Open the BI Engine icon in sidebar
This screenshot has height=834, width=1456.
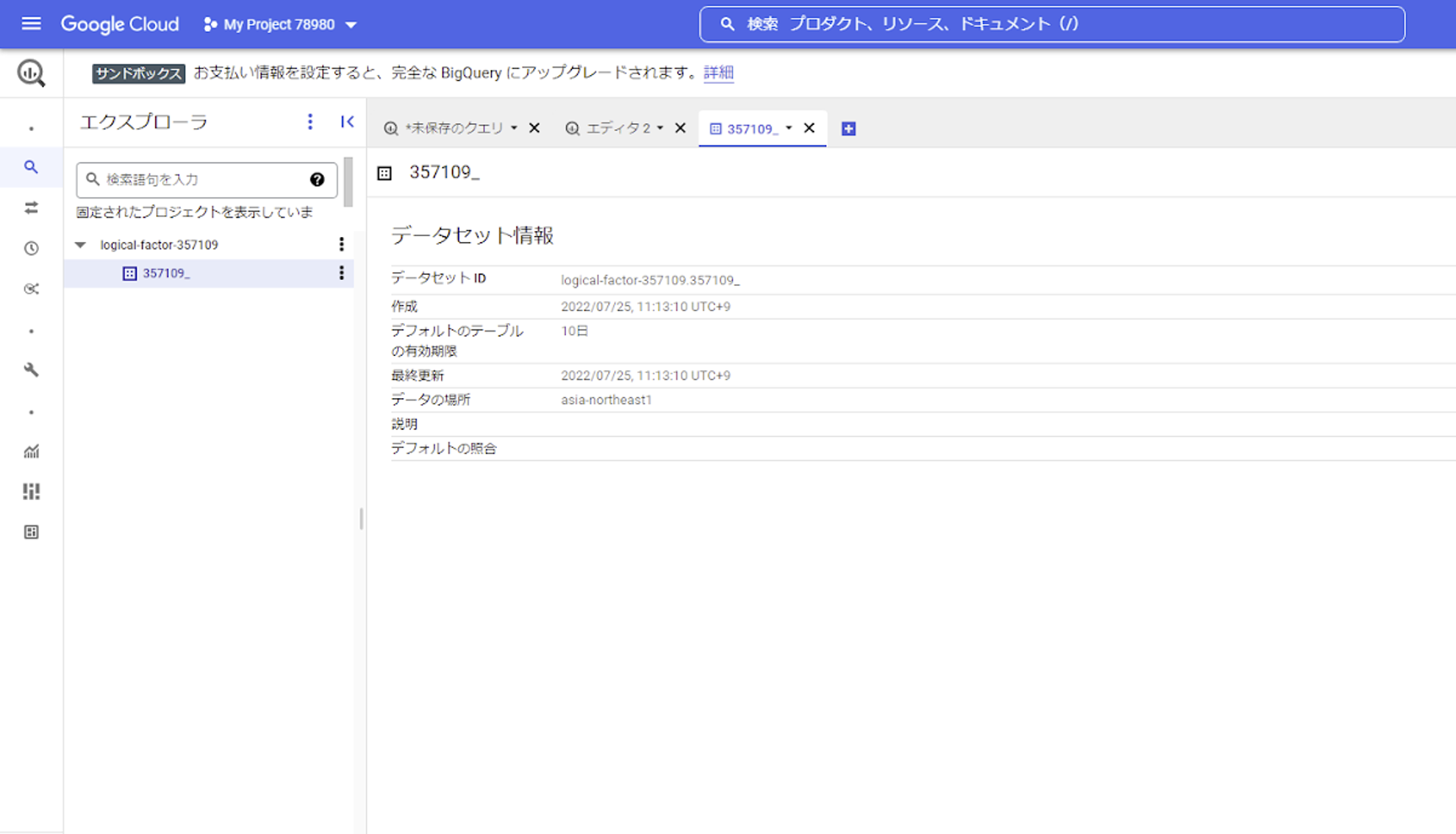coord(31,532)
